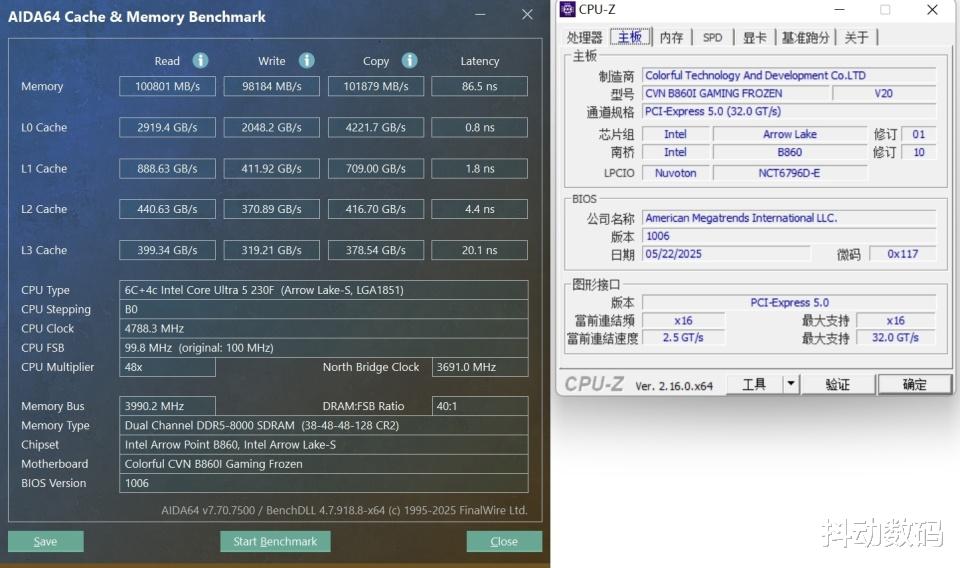Image resolution: width=960 pixels, height=568 pixels.
Task: Click the L3 Cache read 399.34 GB/s
Action: 167,250
